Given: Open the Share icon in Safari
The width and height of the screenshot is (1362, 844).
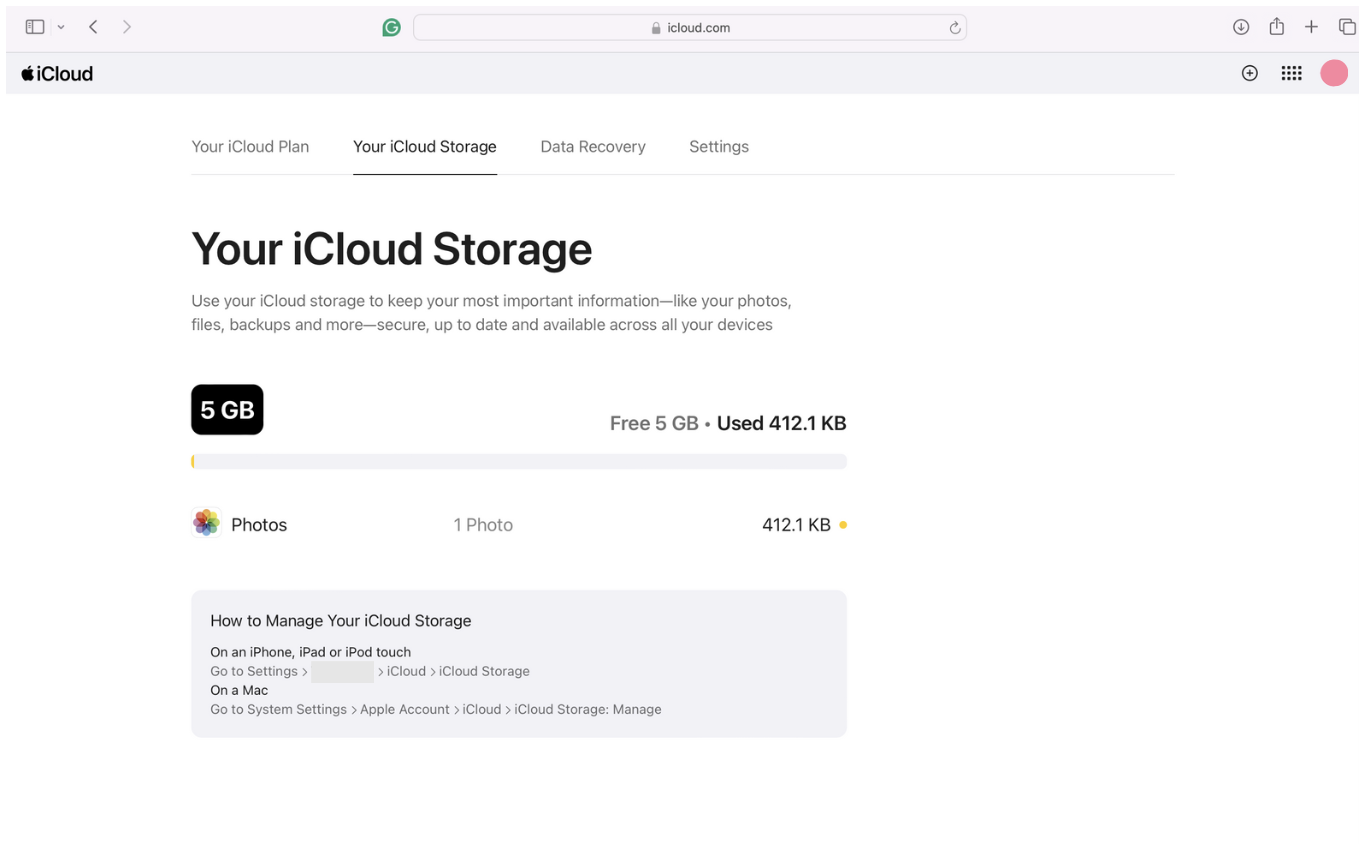Looking at the screenshot, I should click(1276, 27).
